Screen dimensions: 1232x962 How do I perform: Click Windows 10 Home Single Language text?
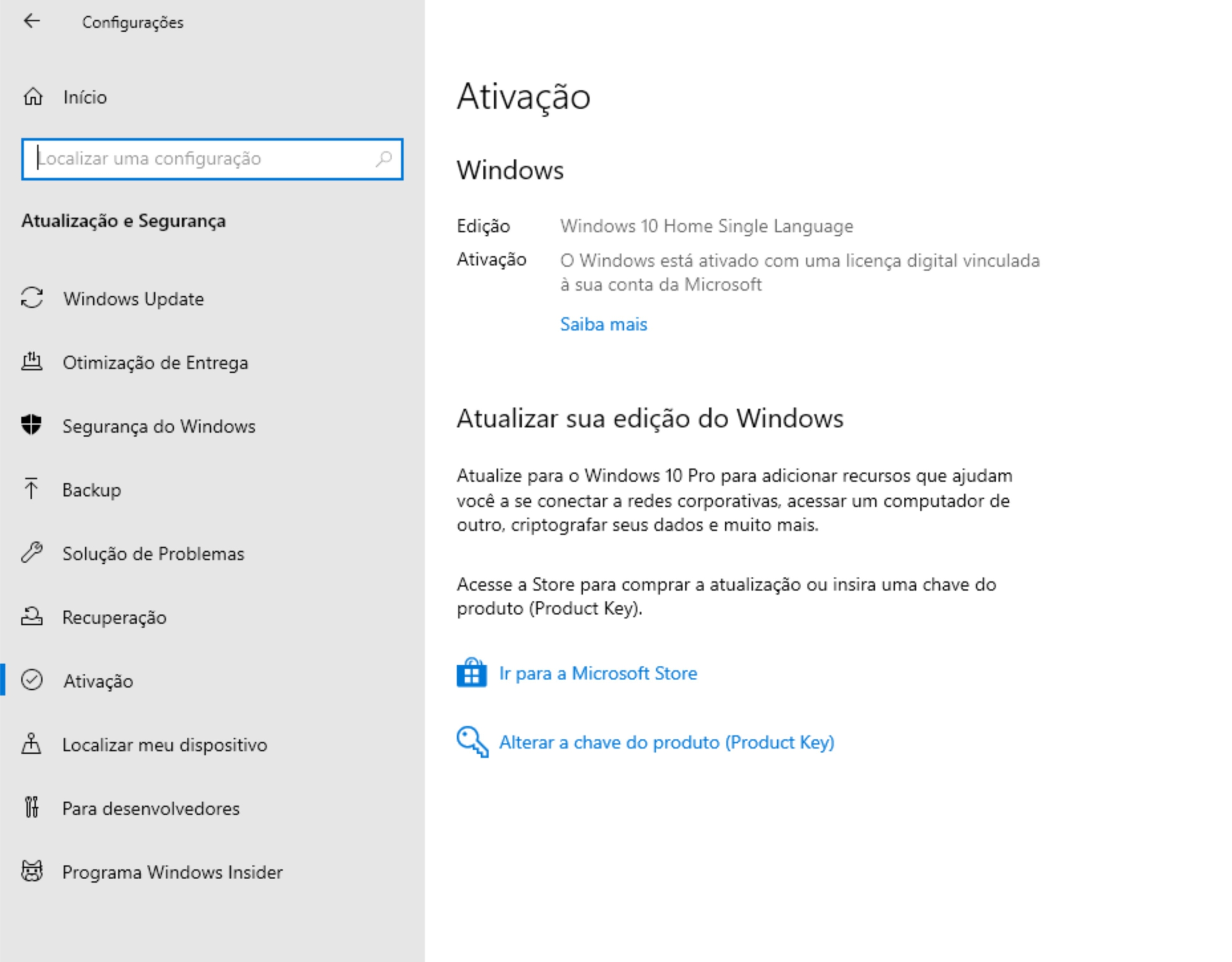point(706,226)
